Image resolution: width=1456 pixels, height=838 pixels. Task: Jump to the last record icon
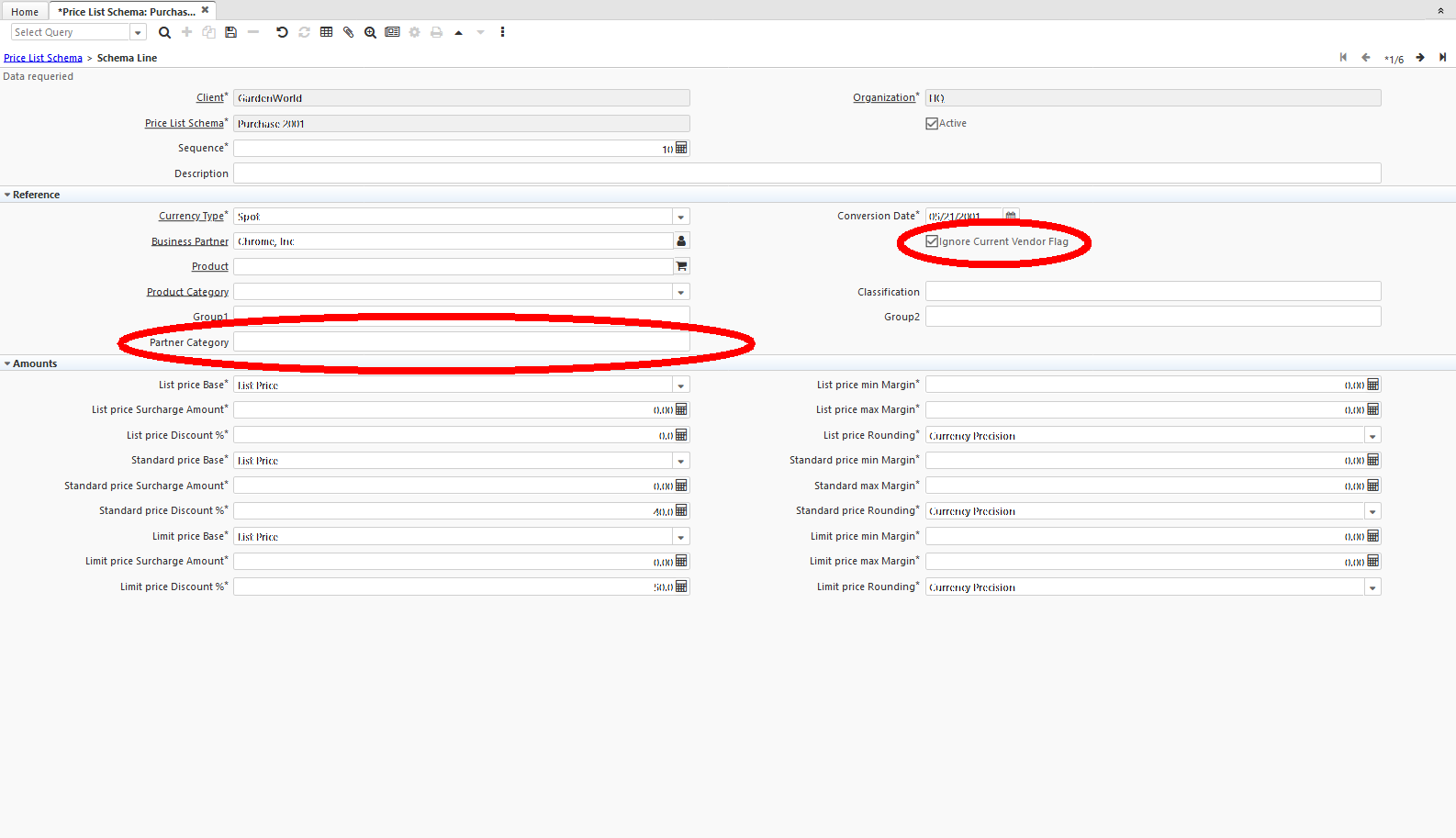click(1442, 58)
